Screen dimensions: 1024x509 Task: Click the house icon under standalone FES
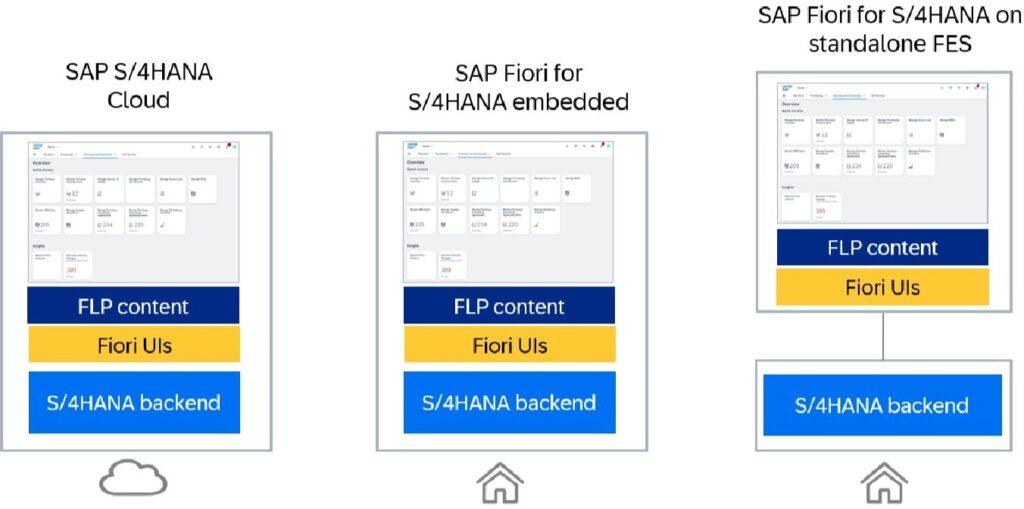(883, 483)
